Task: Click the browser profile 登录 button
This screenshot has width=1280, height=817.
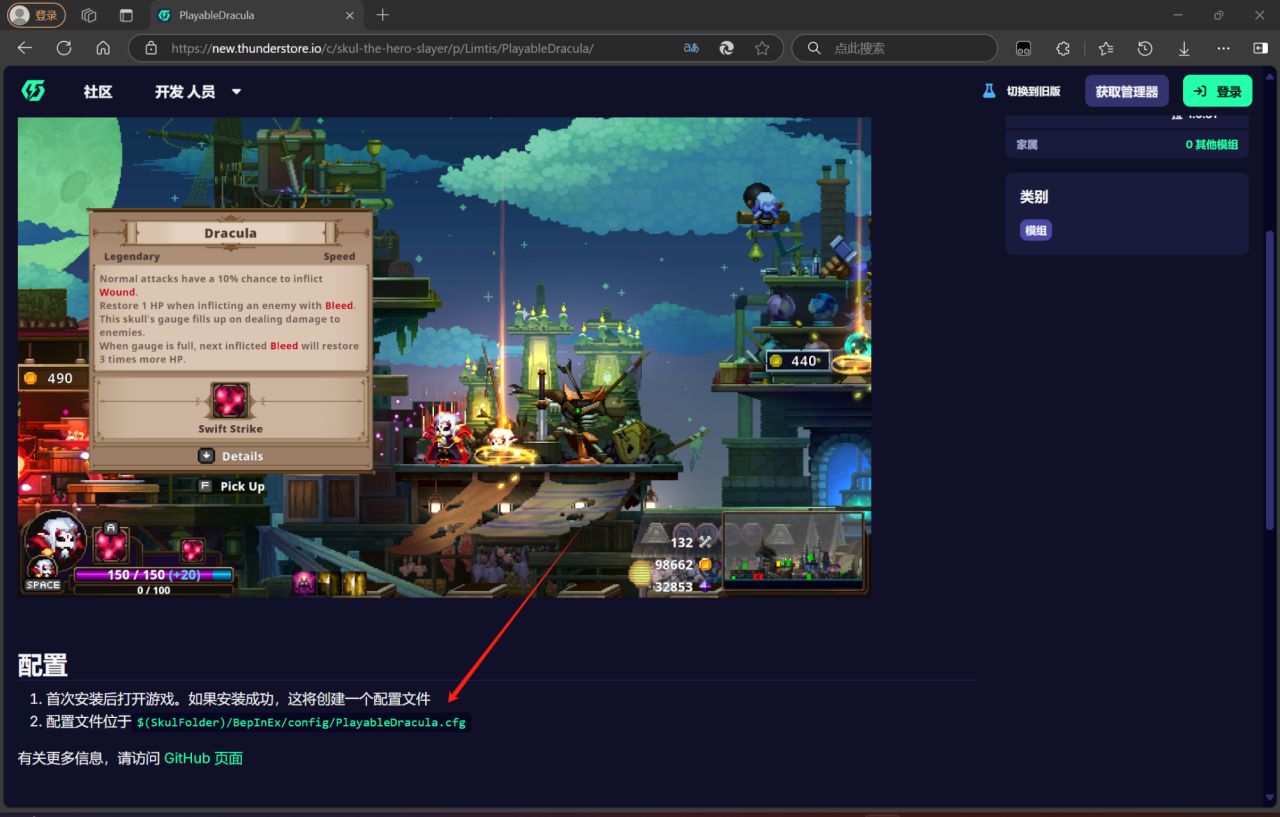Action: tap(37, 15)
